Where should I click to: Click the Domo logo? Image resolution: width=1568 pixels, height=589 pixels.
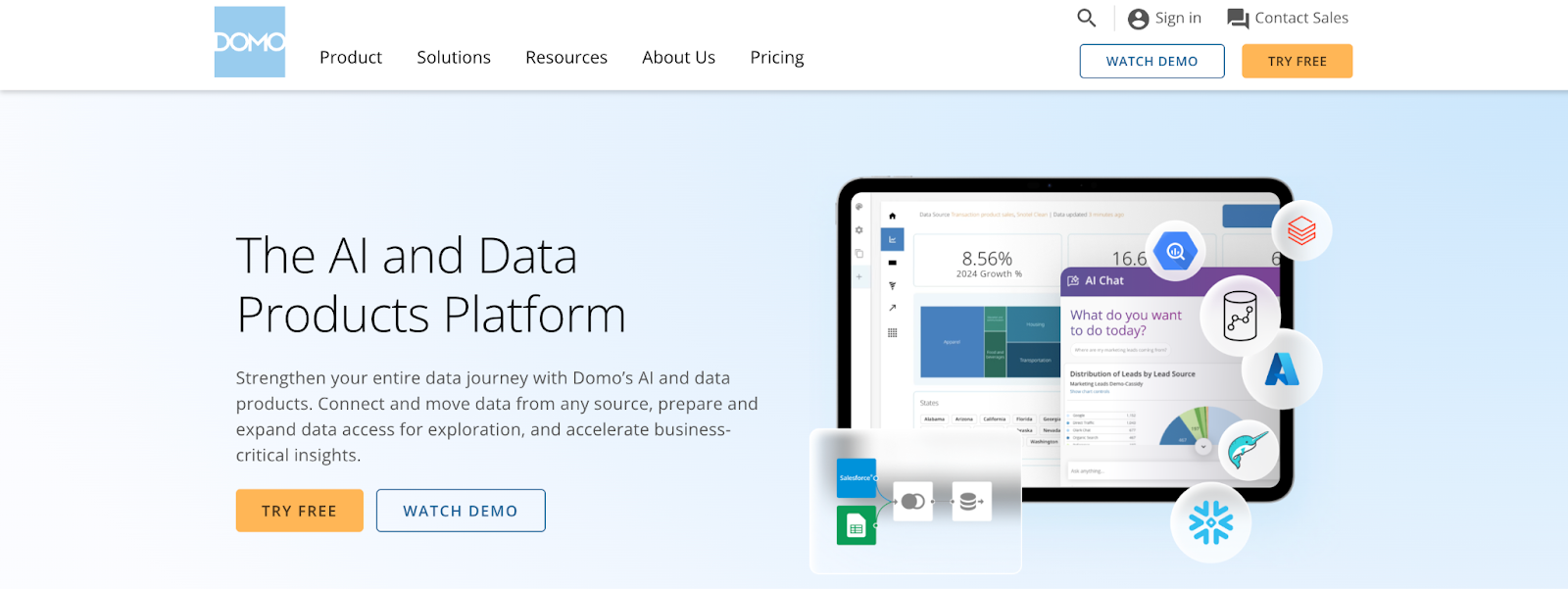pyautogui.click(x=250, y=42)
